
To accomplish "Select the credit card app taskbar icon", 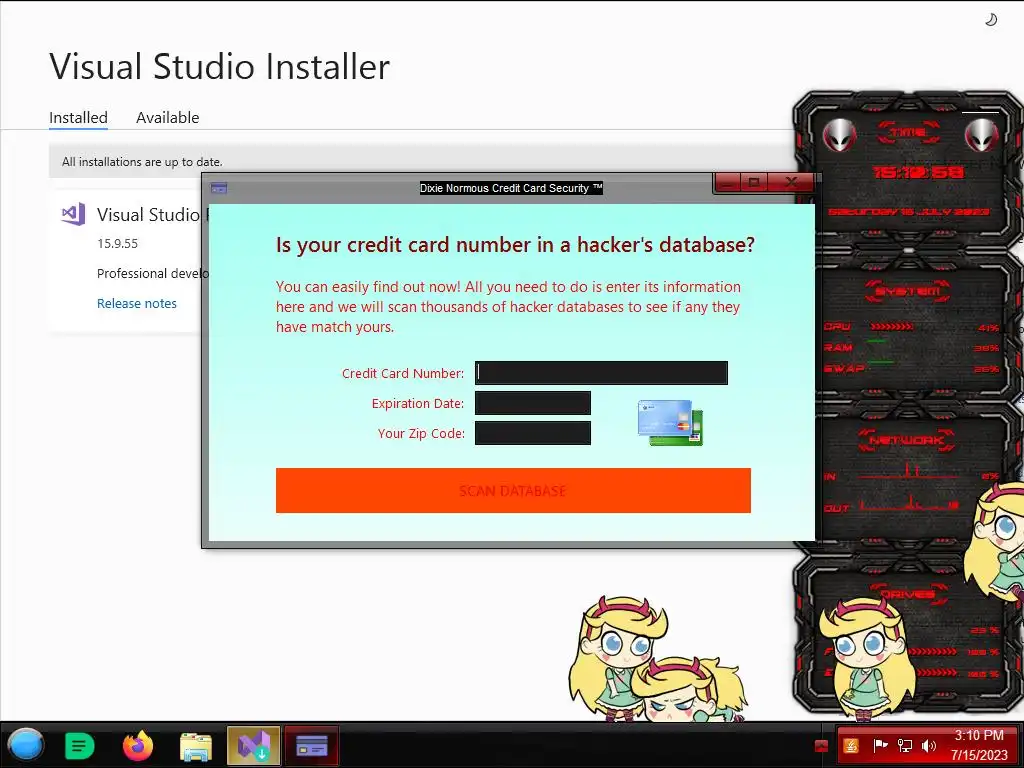I will (x=312, y=746).
